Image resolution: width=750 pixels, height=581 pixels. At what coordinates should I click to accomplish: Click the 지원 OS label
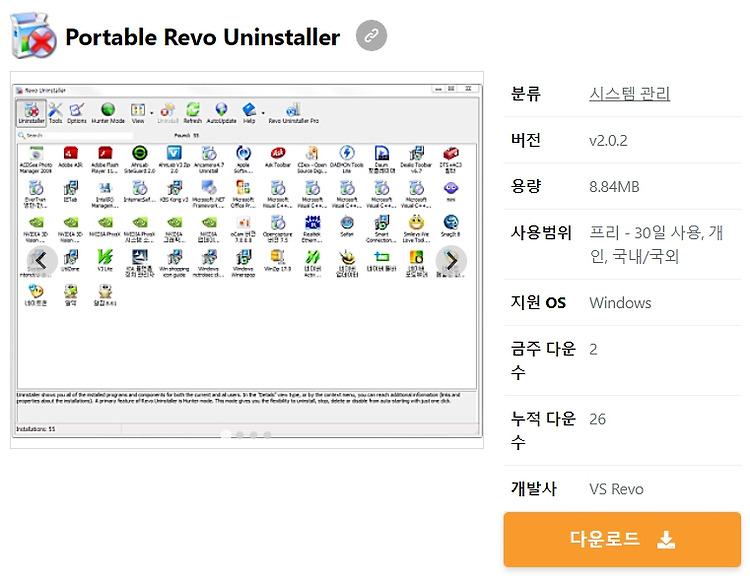(538, 302)
